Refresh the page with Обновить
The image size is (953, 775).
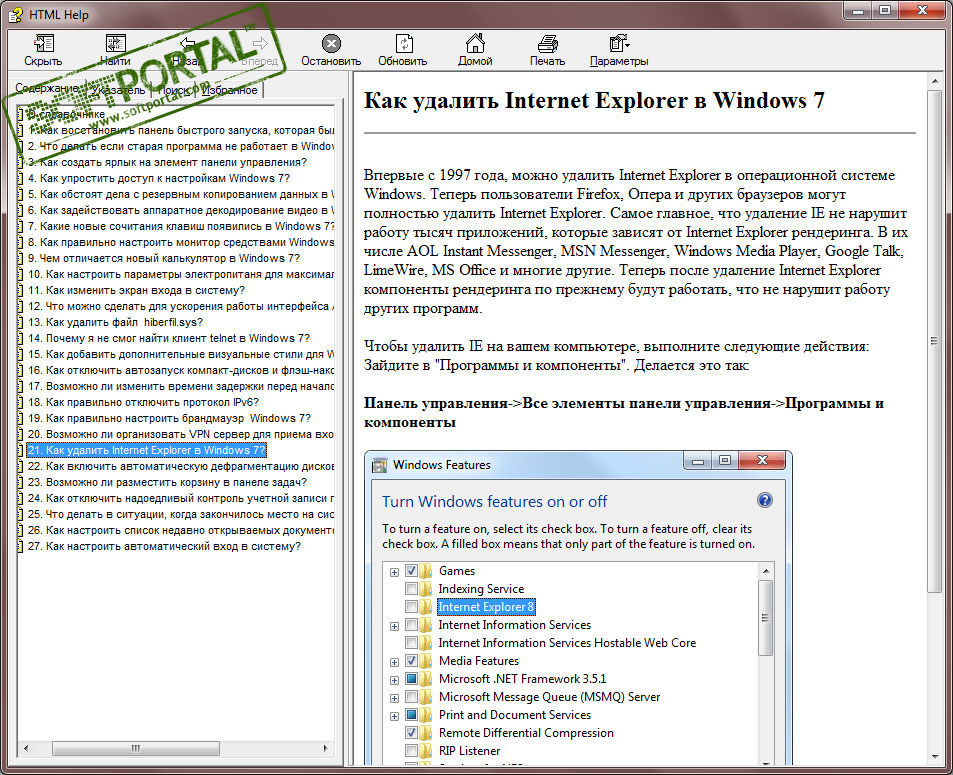click(404, 44)
